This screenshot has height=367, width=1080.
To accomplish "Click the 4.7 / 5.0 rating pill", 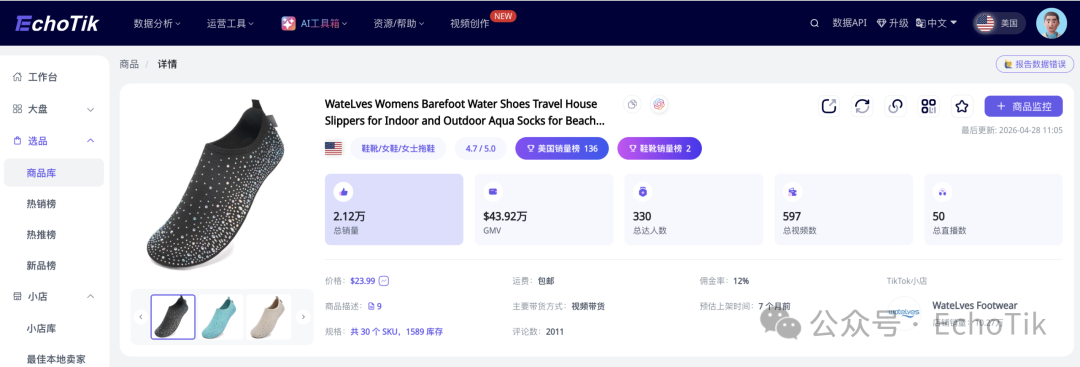I will click(x=481, y=148).
